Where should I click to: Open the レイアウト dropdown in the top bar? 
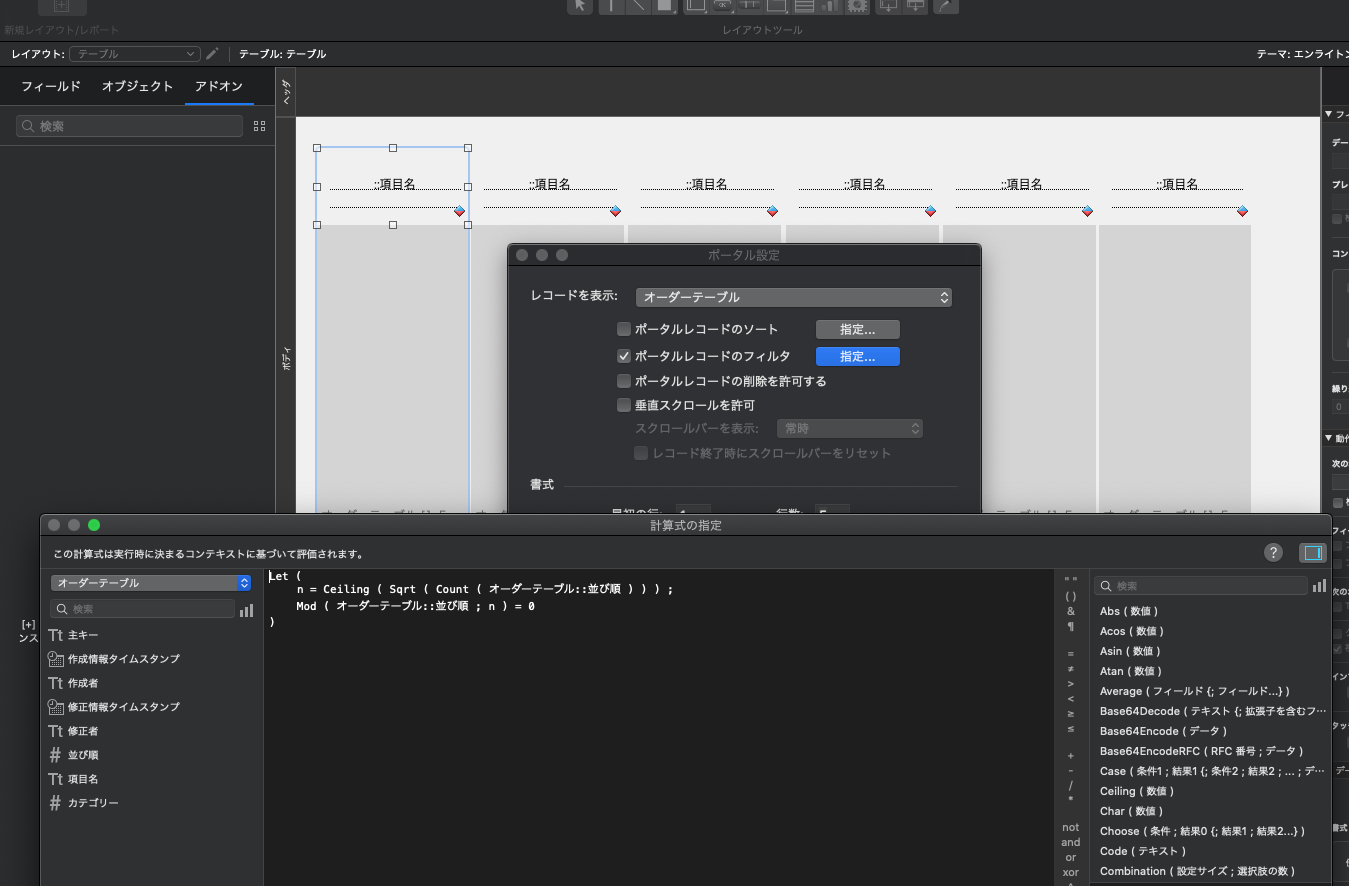[134, 53]
